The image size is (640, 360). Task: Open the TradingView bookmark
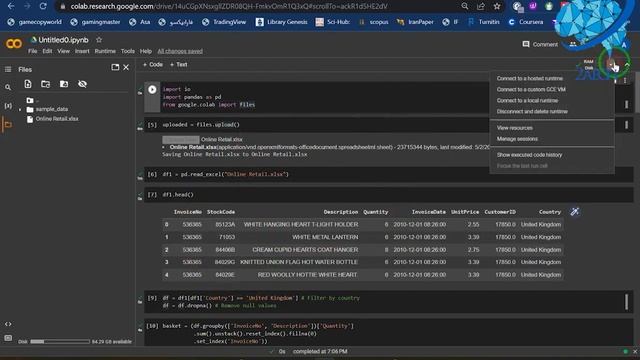tap(225, 22)
